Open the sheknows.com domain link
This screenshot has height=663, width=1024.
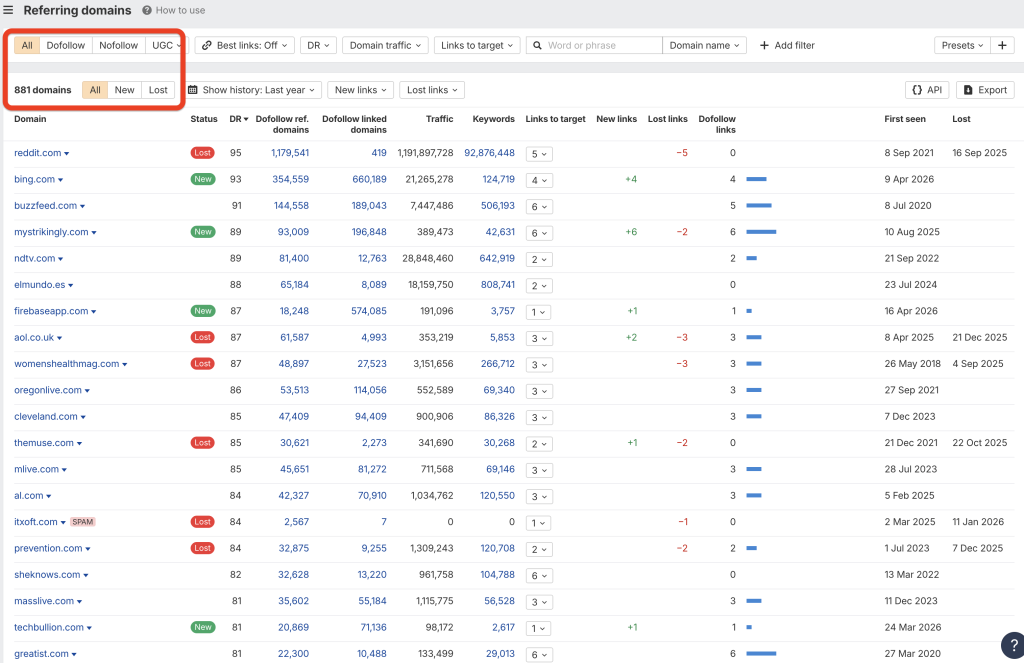[47, 575]
